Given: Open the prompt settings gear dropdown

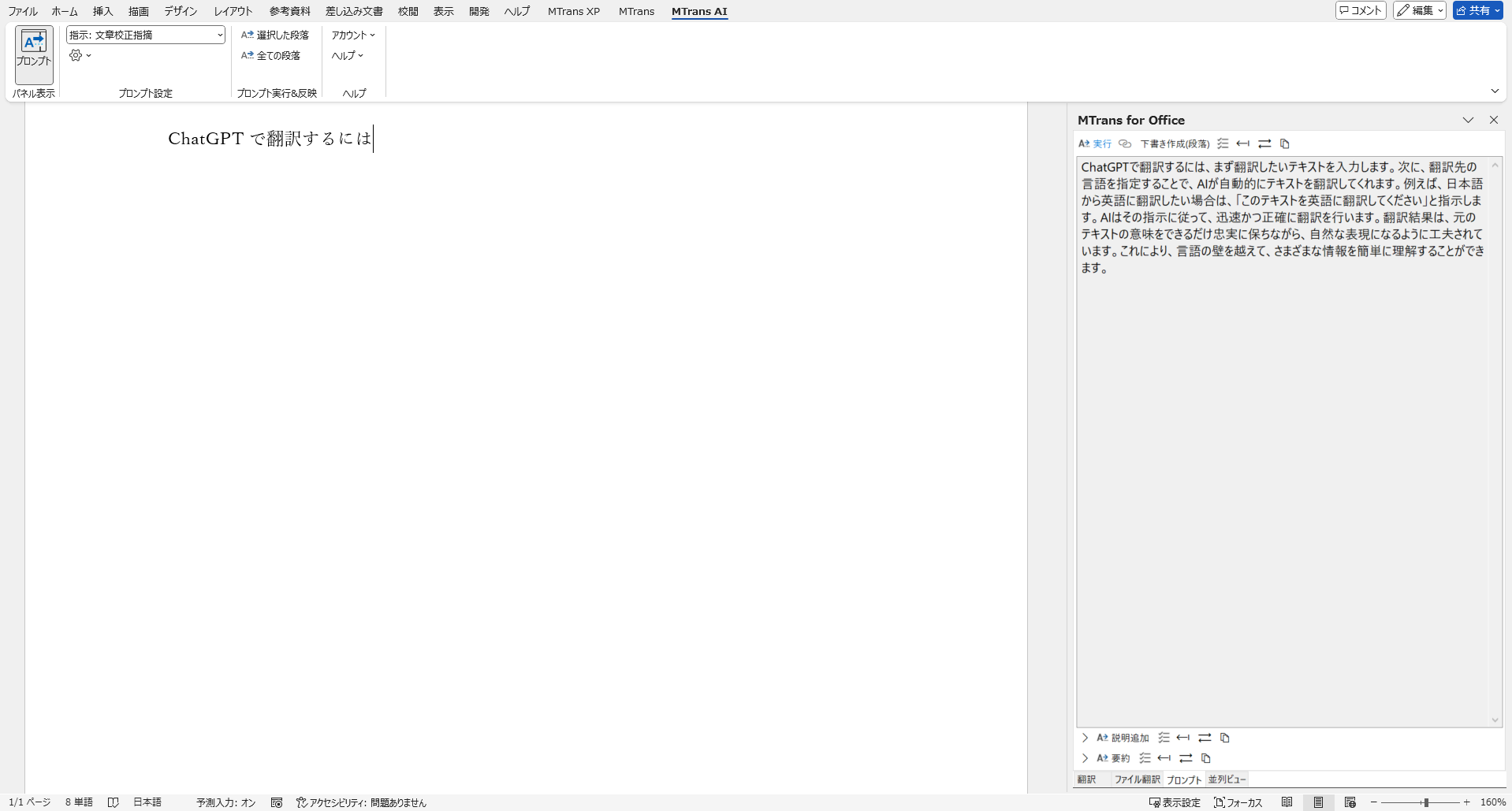Looking at the screenshot, I should click(80, 55).
